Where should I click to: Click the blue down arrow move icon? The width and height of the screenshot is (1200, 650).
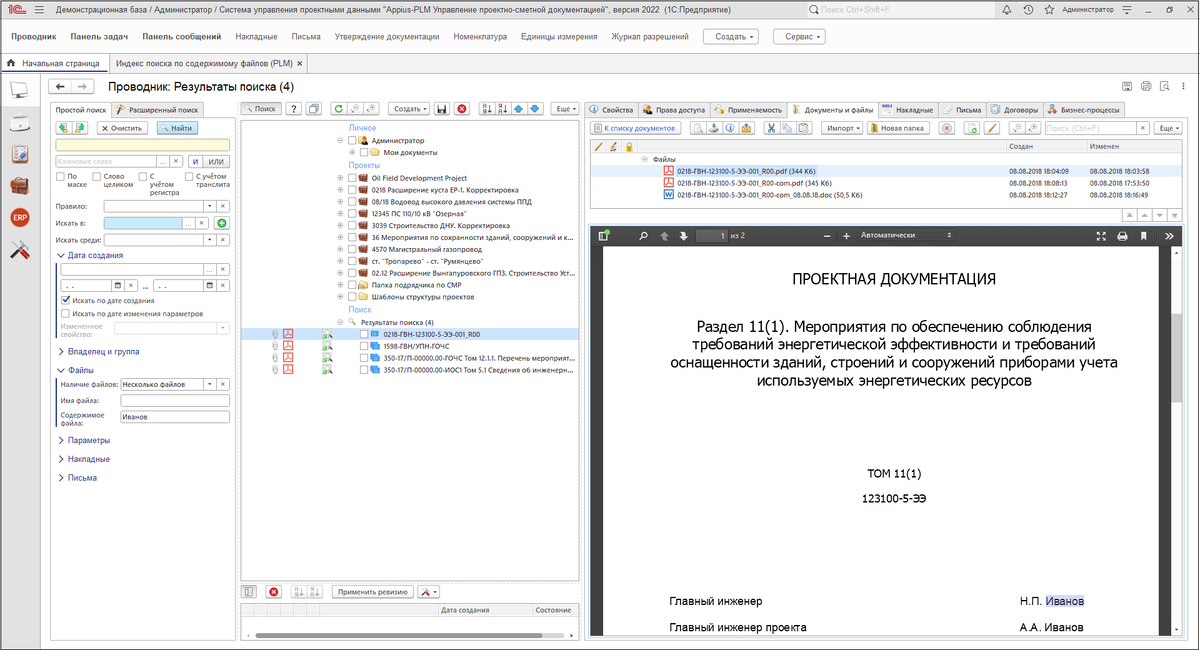tap(535, 108)
